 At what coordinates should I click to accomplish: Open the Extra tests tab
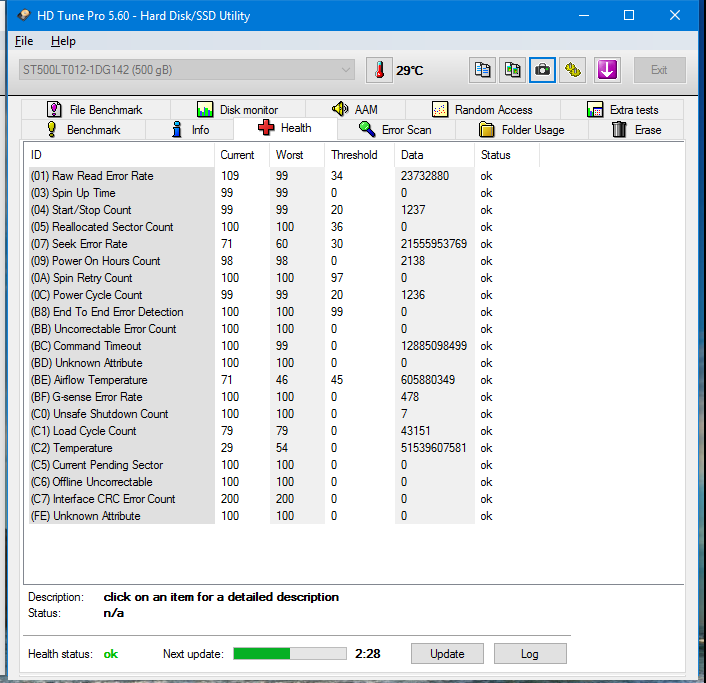point(622,110)
